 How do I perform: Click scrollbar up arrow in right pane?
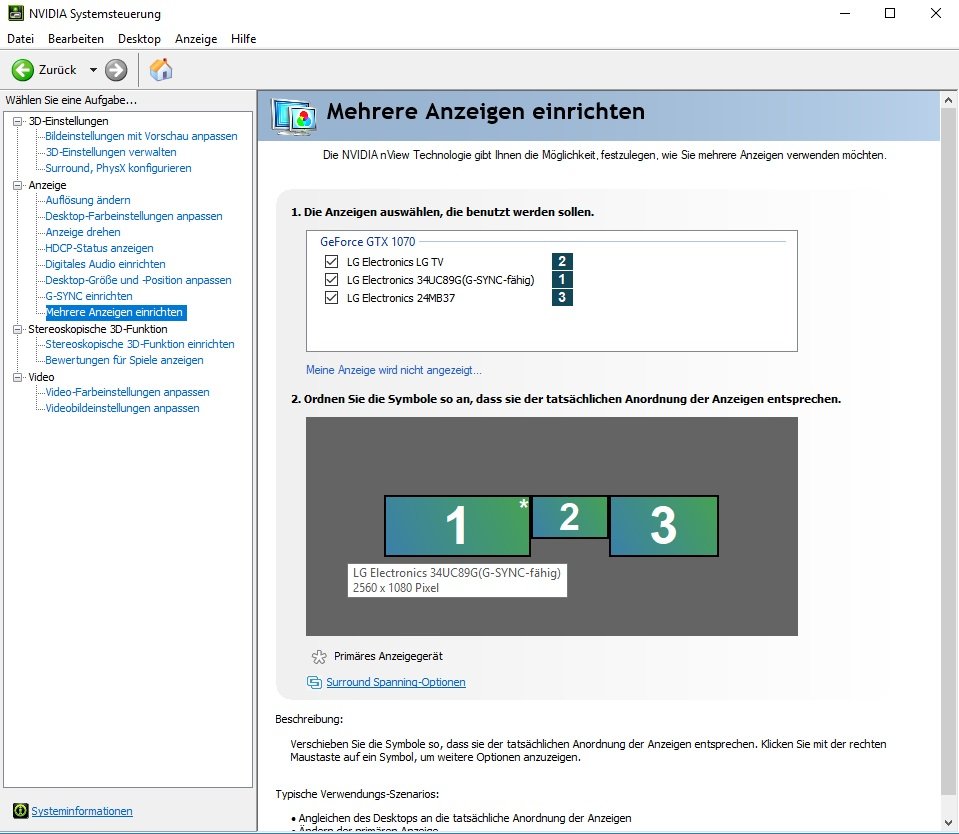[x=949, y=100]
